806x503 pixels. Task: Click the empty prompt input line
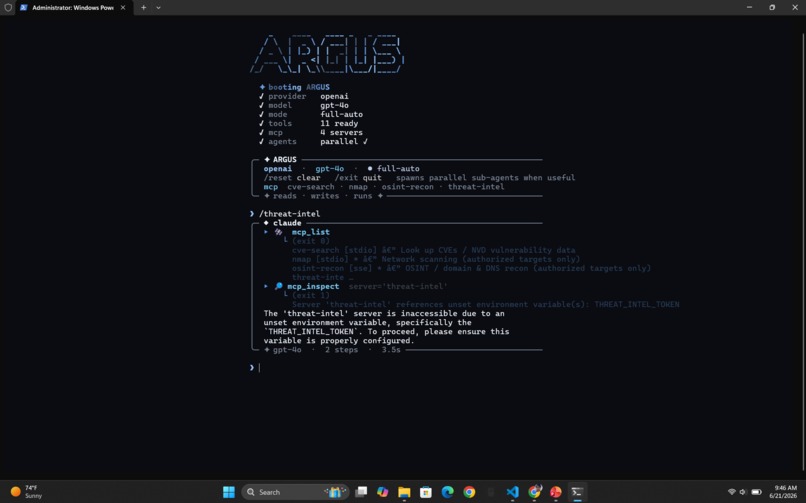[396, 367]
